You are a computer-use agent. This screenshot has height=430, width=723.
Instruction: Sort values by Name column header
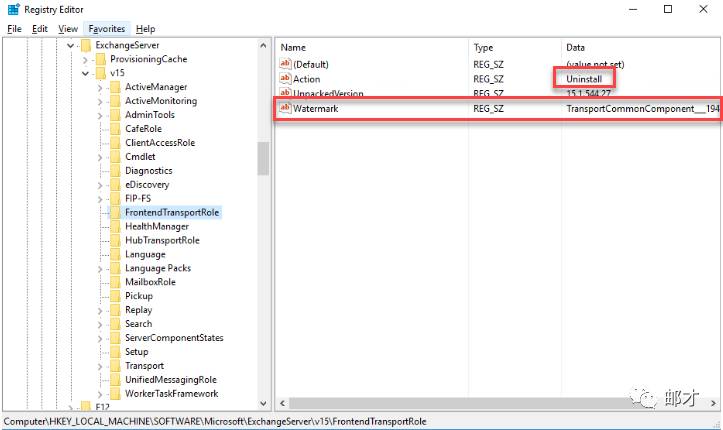[x=293, y=47]
